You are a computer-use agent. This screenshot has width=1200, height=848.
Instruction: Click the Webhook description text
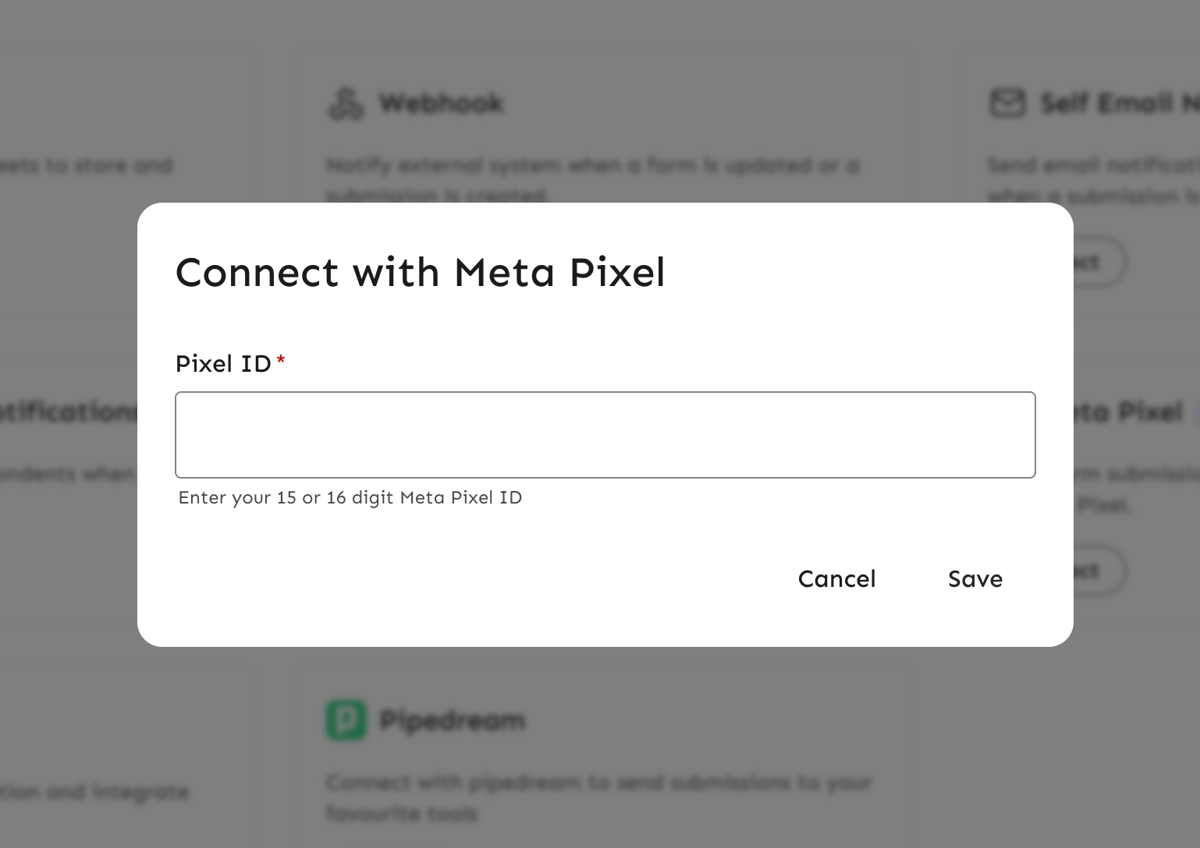click(592, 166)
